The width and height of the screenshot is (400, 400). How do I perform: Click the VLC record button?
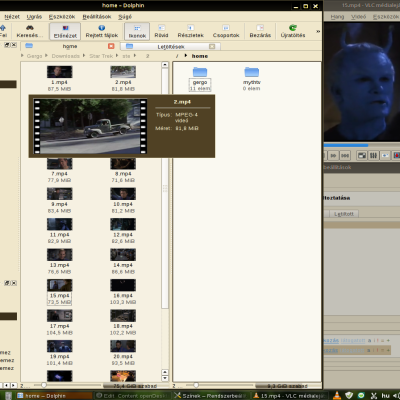[396, 155]
